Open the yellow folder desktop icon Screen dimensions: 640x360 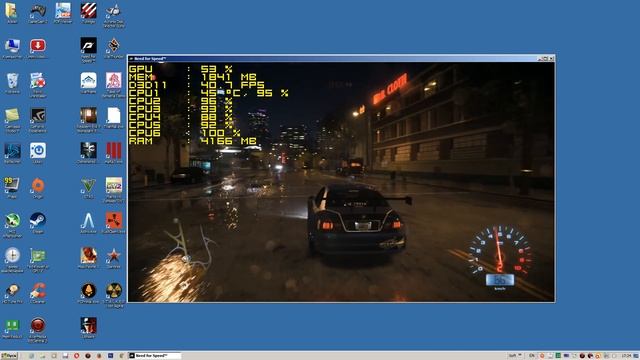point(11,11)
